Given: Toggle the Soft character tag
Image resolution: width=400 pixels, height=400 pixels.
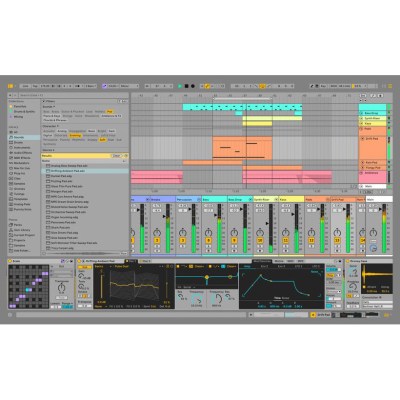Looking at the screenshot, I should (103, 140).
